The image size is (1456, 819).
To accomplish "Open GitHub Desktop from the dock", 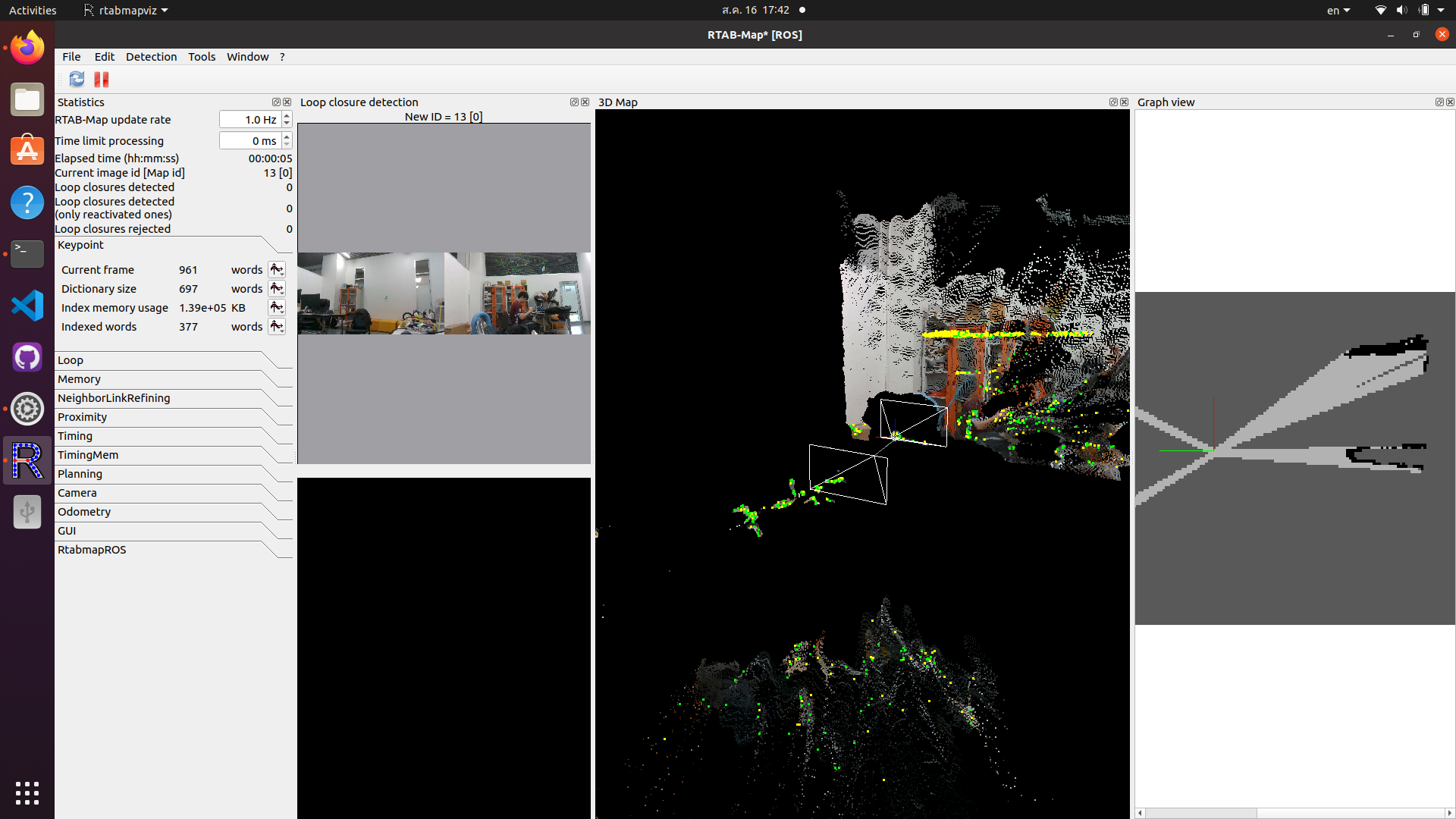I will pos(27,357).
